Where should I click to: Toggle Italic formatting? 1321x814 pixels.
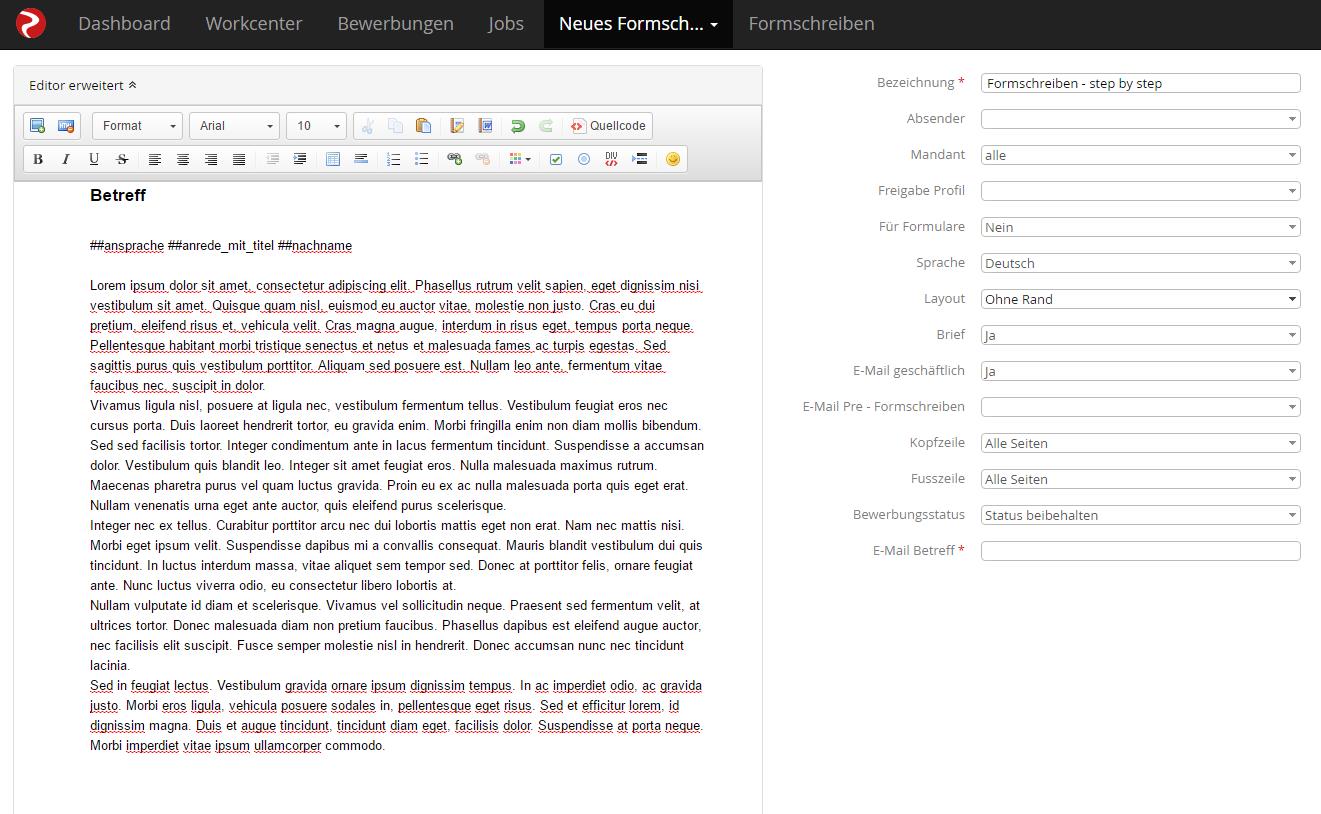(66, 159)
